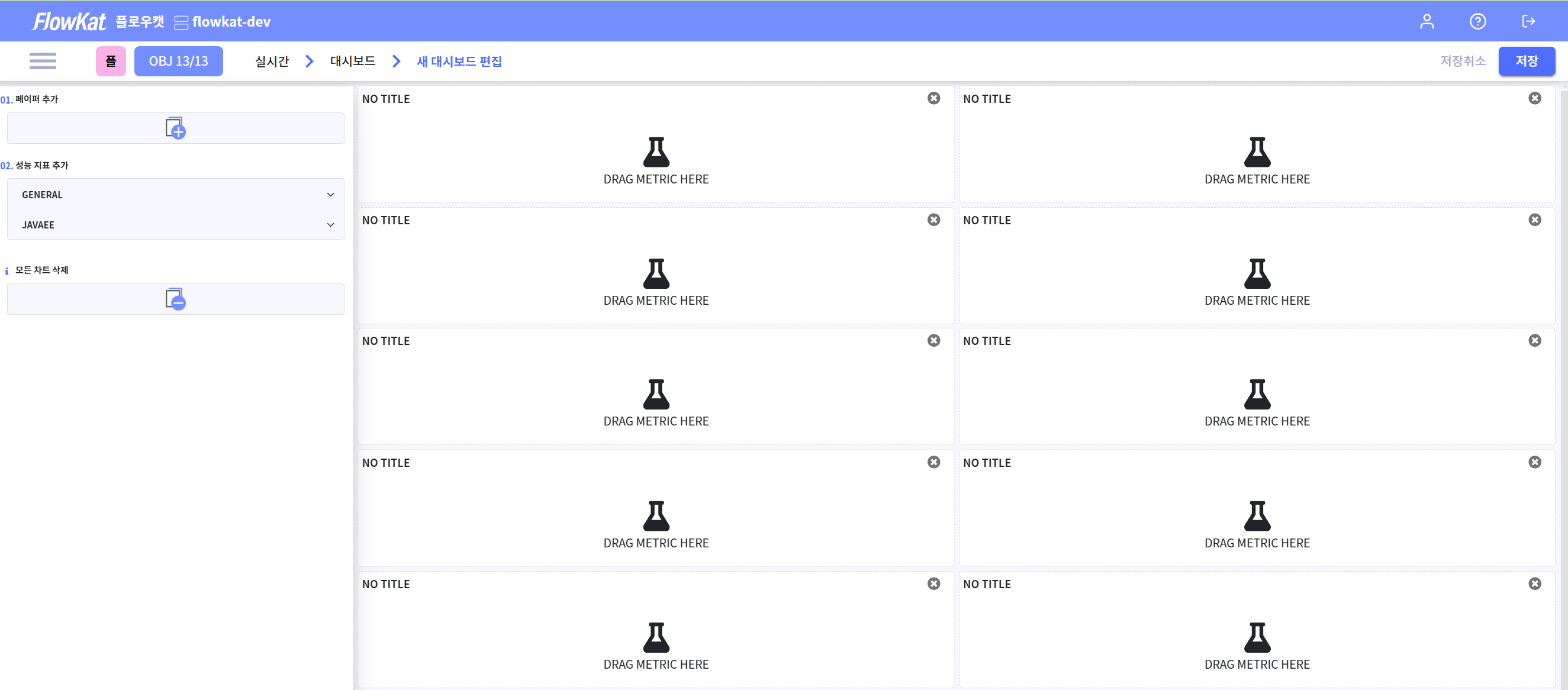Click the 저장 save button
This screenshot has height=690, width=1568.
point(1526,62)
